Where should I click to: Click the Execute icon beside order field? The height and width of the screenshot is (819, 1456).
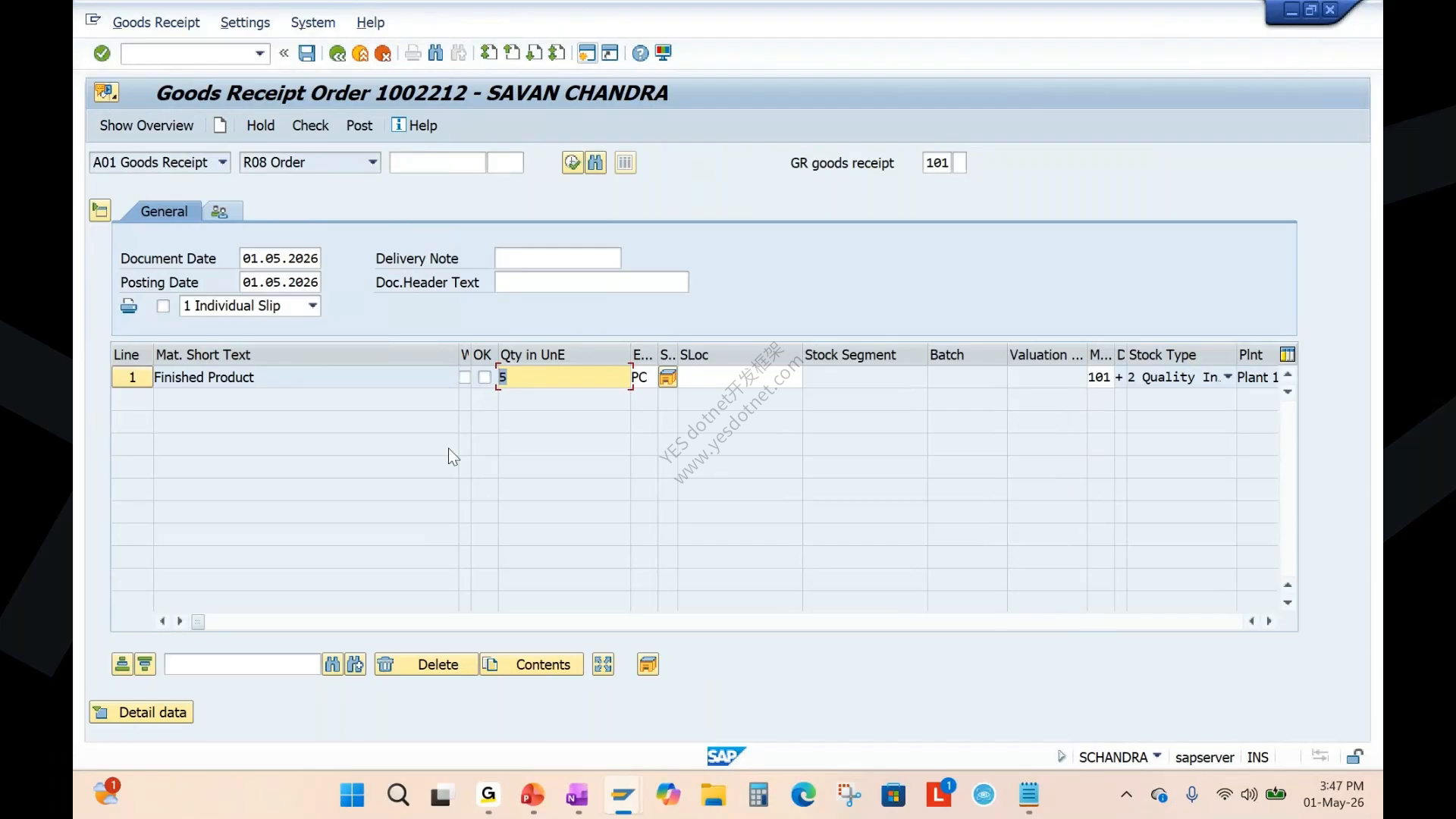click(572, 162)
